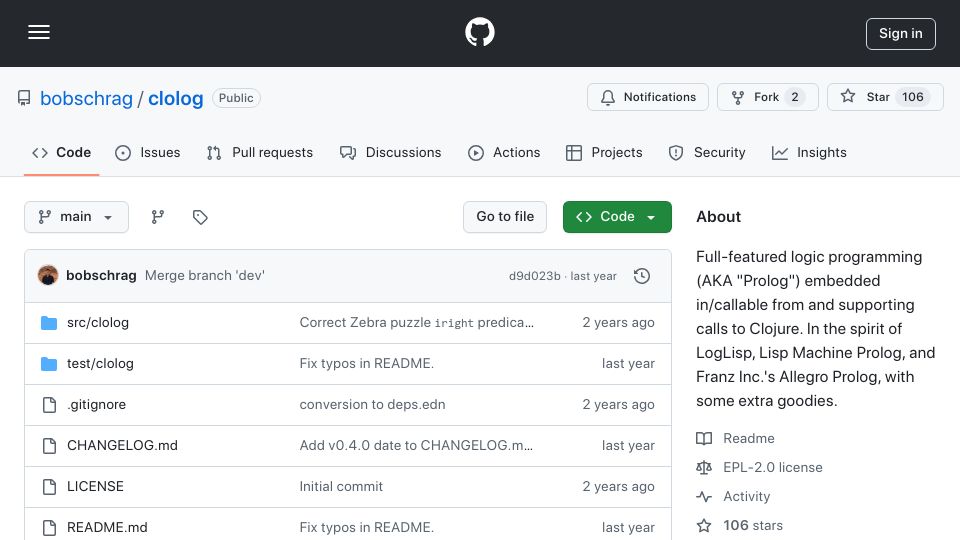
Task: Open 'Fix typos in README.' commit for README.md
Action: (366, 528)
